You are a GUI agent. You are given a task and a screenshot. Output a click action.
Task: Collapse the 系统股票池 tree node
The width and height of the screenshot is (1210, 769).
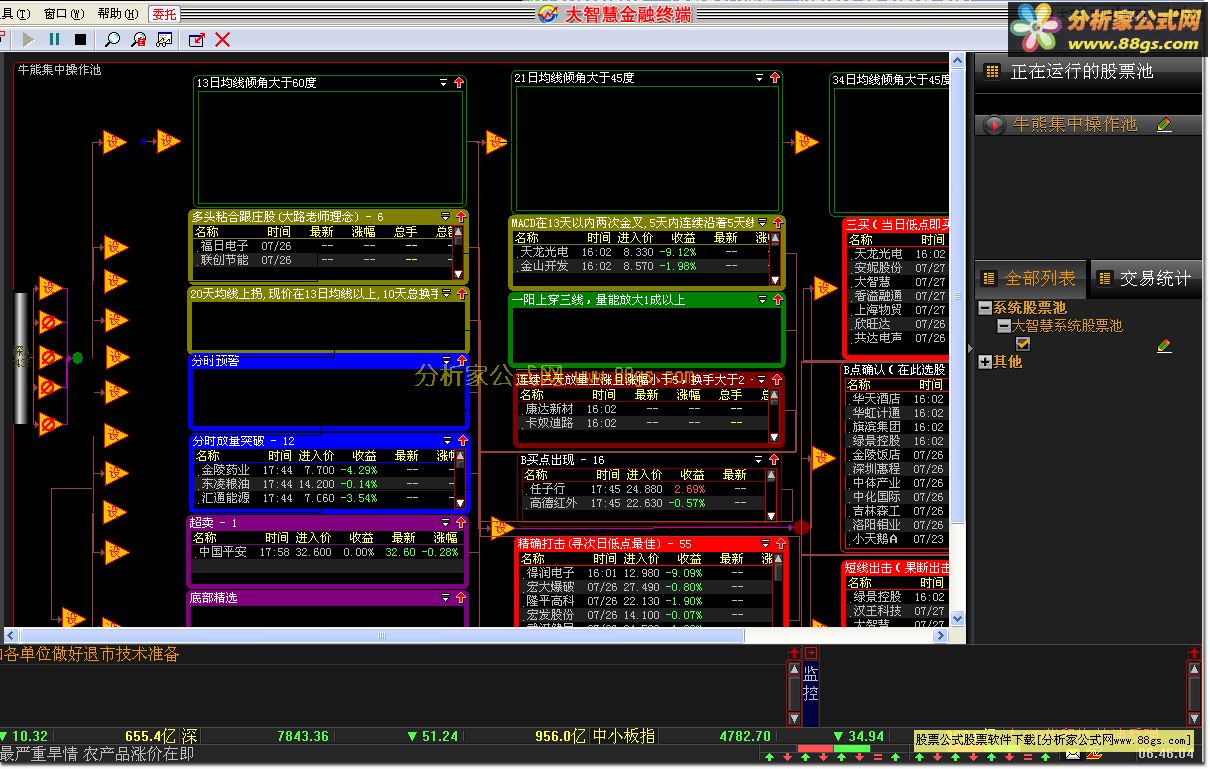(x=985, y=308)
